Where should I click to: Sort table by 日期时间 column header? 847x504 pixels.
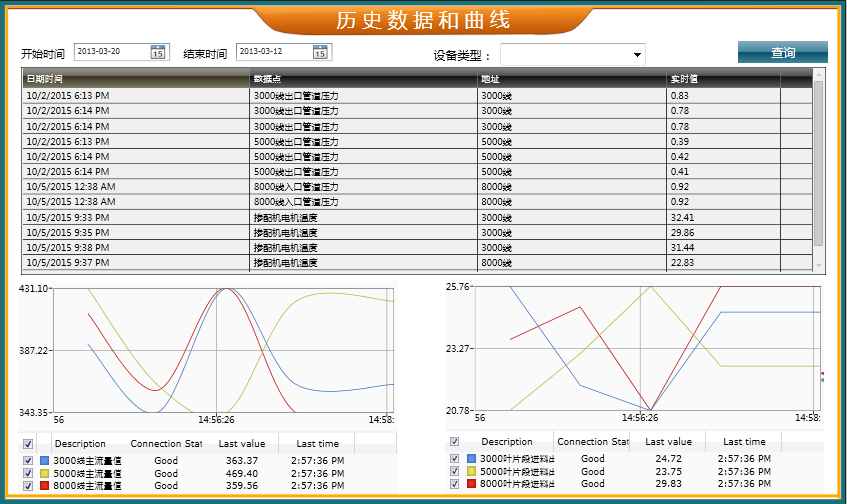point(135,78)
